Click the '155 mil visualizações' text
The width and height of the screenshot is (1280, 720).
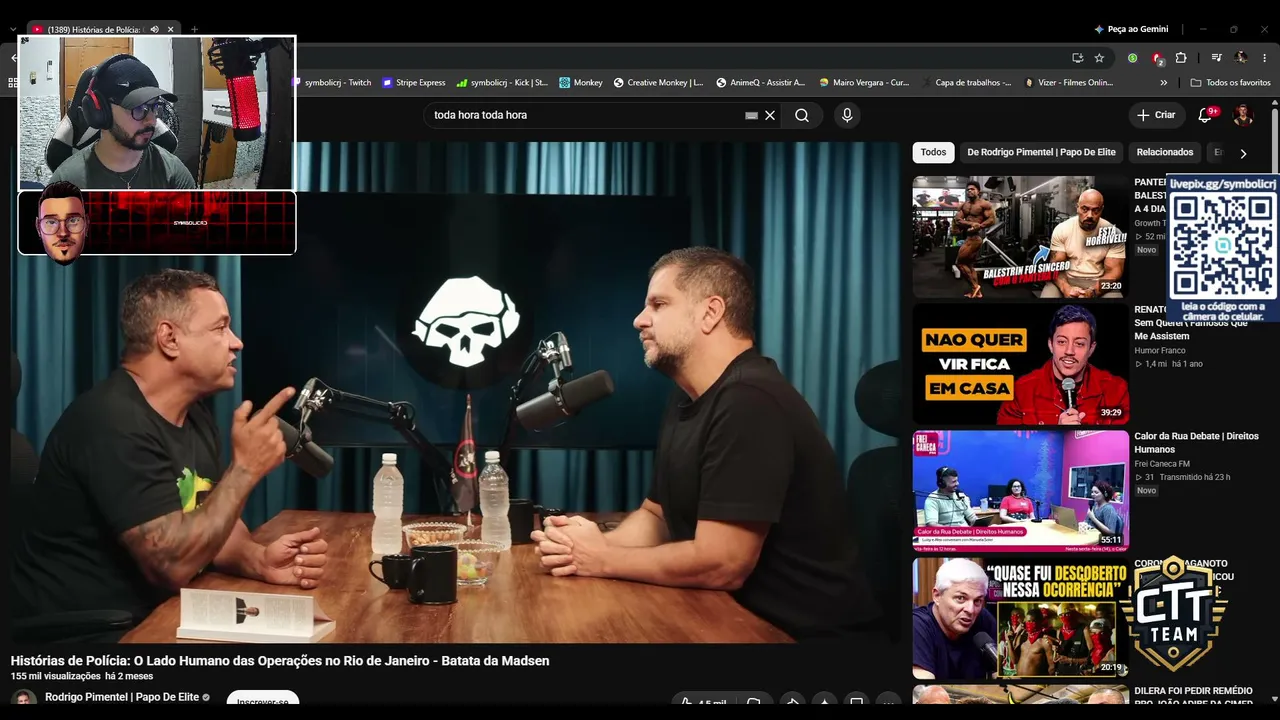tap(56, 677)
